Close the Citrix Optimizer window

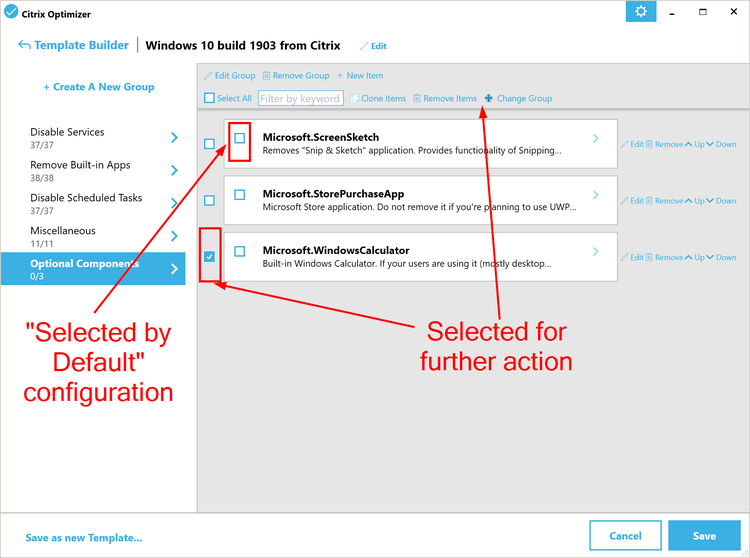[x=733, y=11]
